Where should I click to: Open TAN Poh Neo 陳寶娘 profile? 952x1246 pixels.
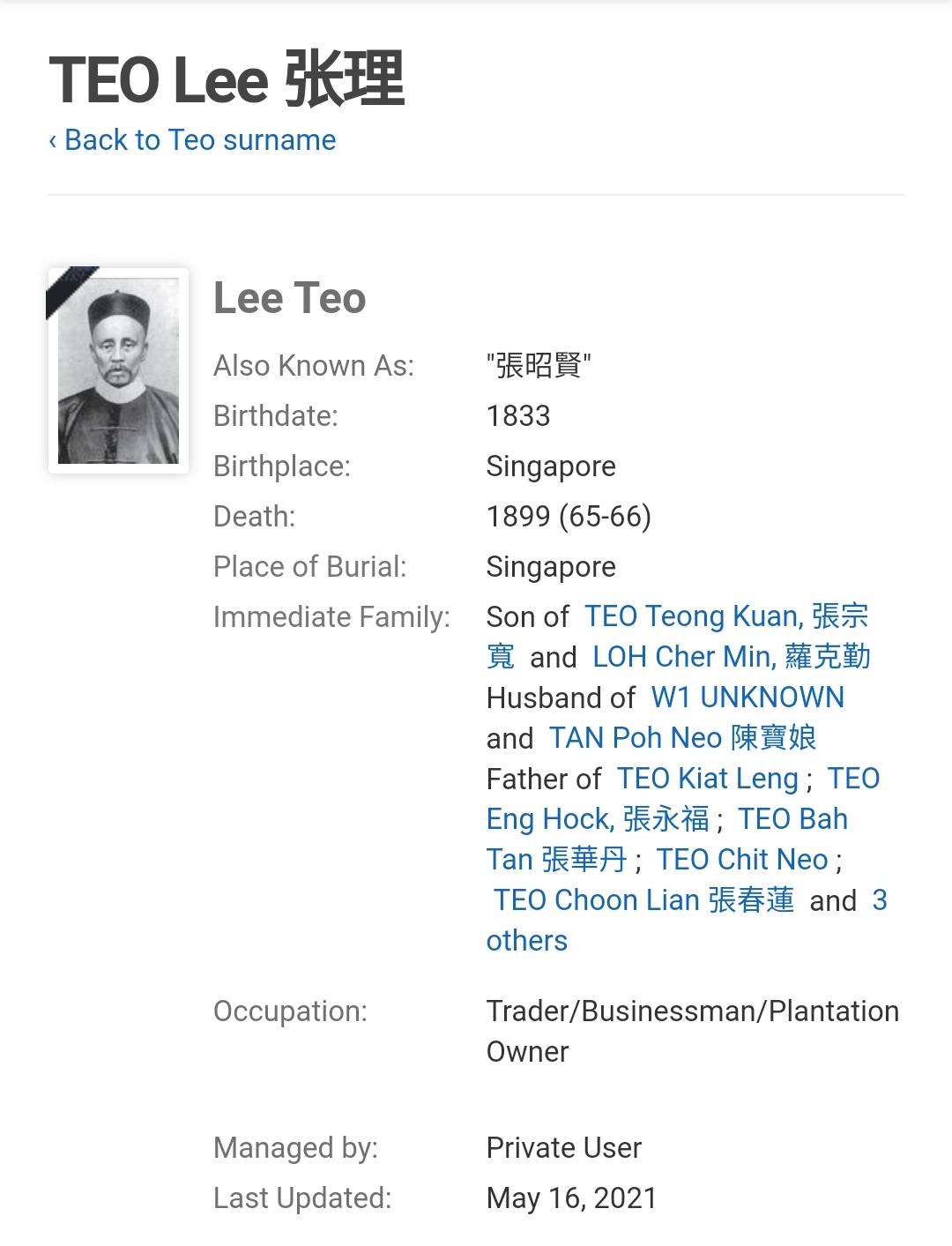(681, 738)
